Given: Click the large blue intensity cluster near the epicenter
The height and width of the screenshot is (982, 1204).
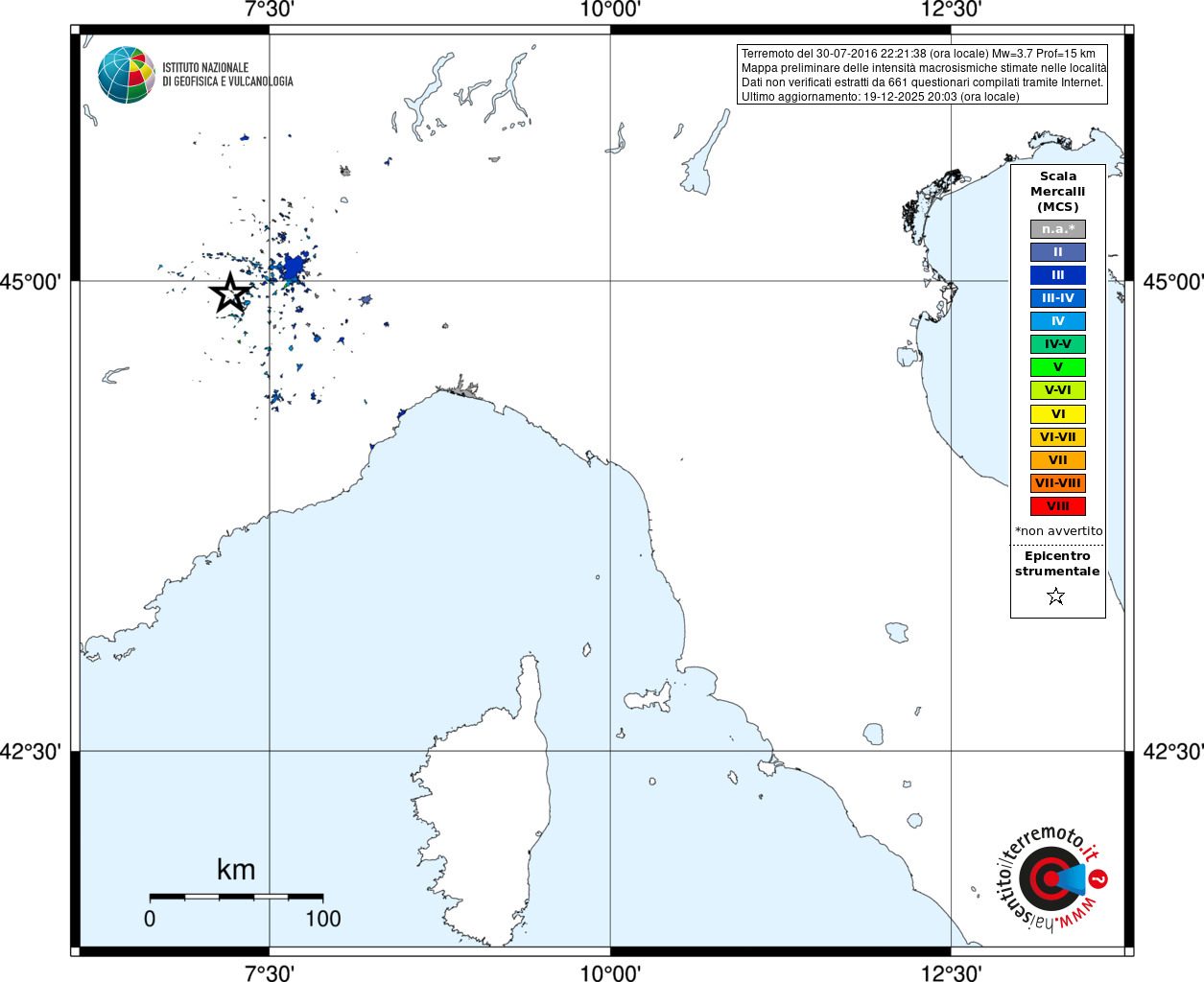Looking at the screenshot, I should click(x=293, y=268).
